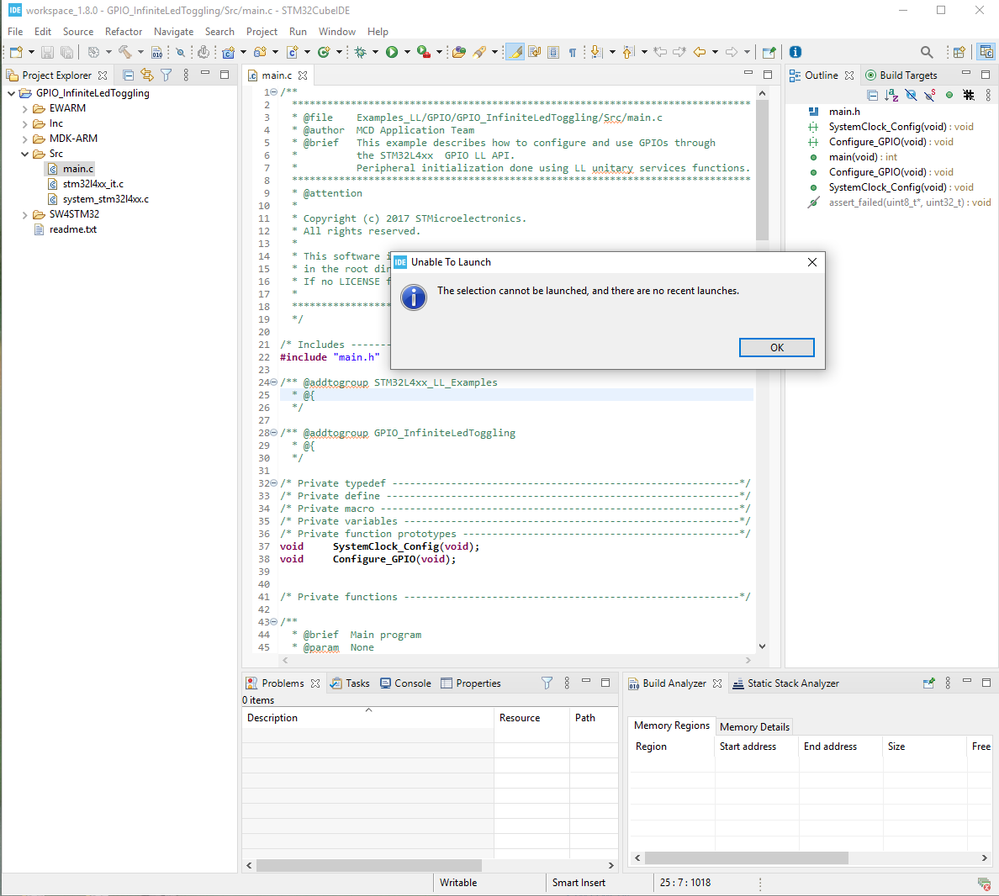
Task: Expand the SW4STM32 folder
Action: 25,215
